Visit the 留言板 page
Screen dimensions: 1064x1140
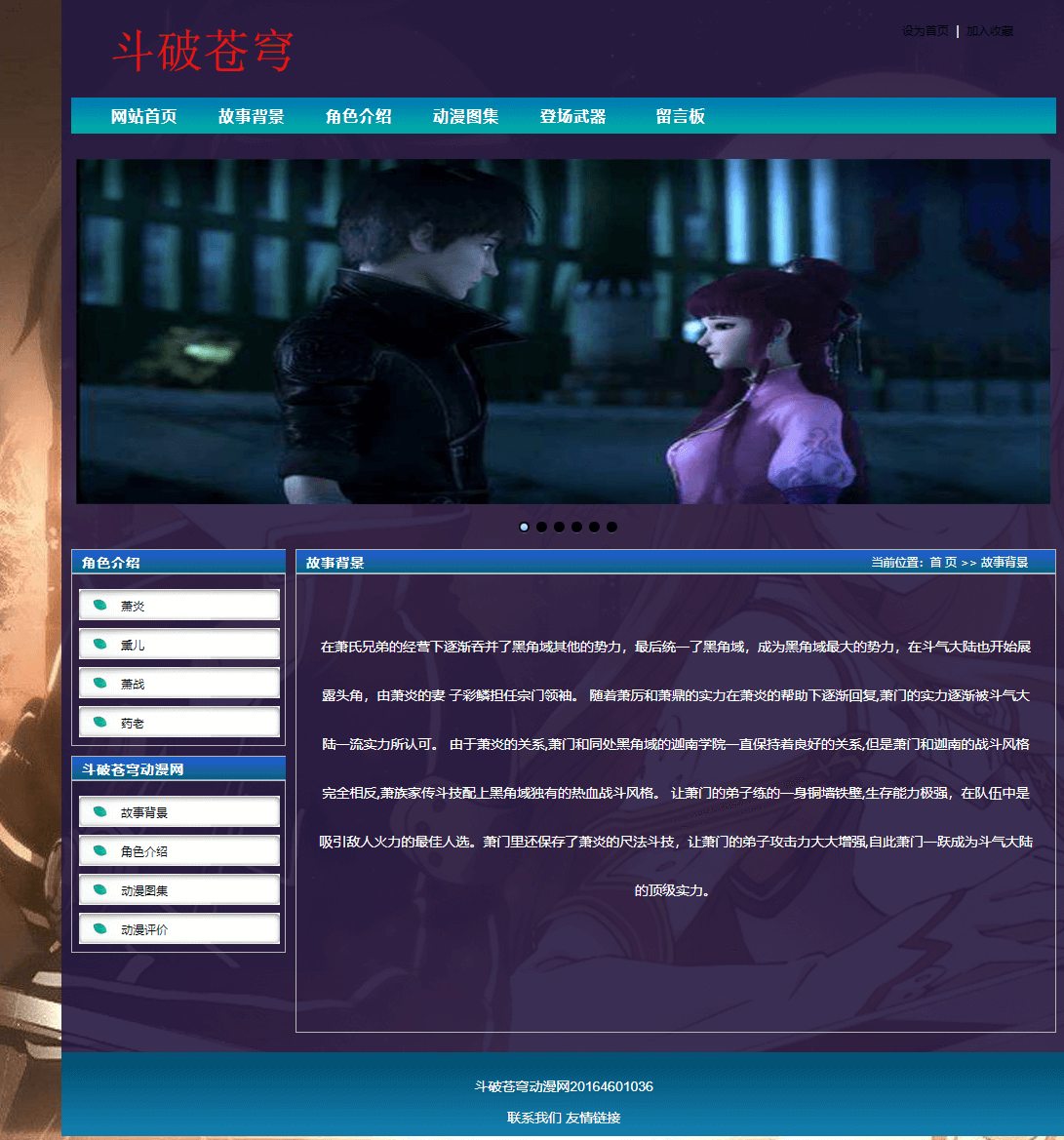(680, 116)
